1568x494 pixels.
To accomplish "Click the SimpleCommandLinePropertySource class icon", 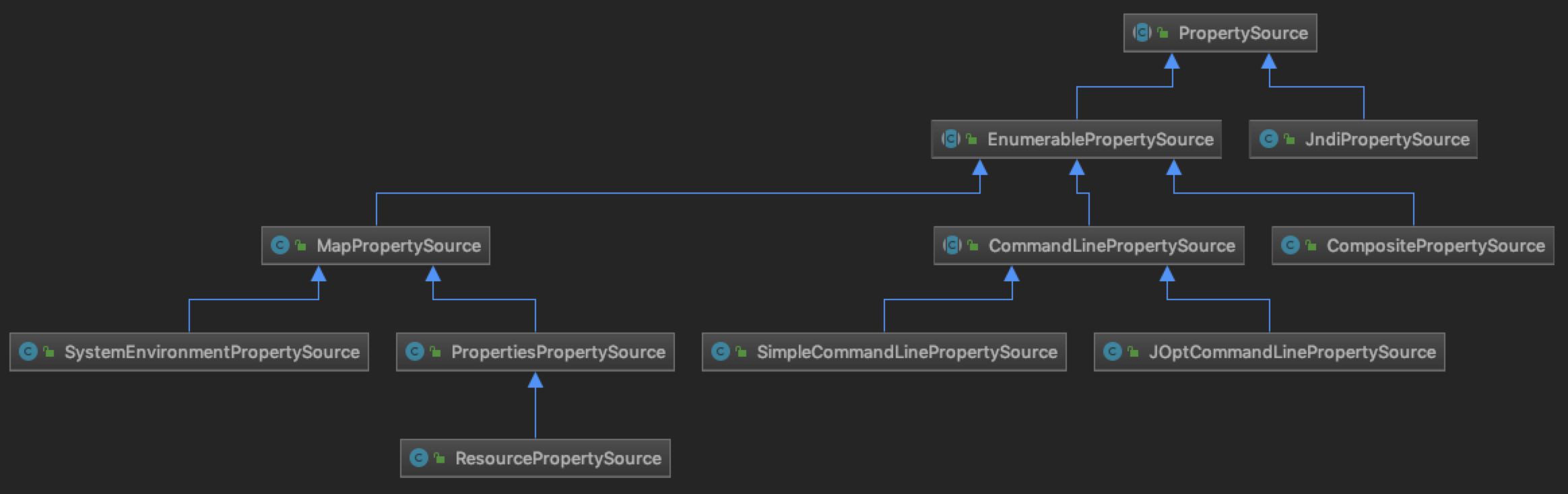I will 721,352.
